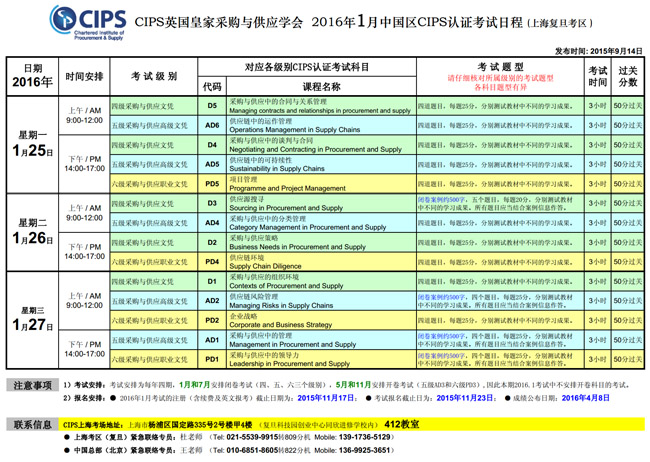Viewport: 650px width, 462px height.
Task: Click 'Business Needs in Procurement and Supply'
Action: pos(297,247)
